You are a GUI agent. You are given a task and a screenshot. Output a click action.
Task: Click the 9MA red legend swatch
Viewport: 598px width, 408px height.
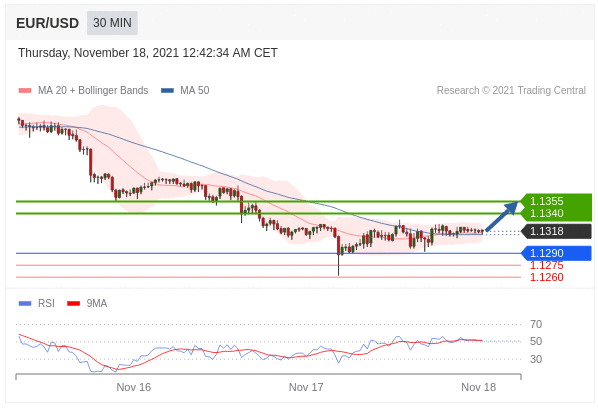point(73,304)
